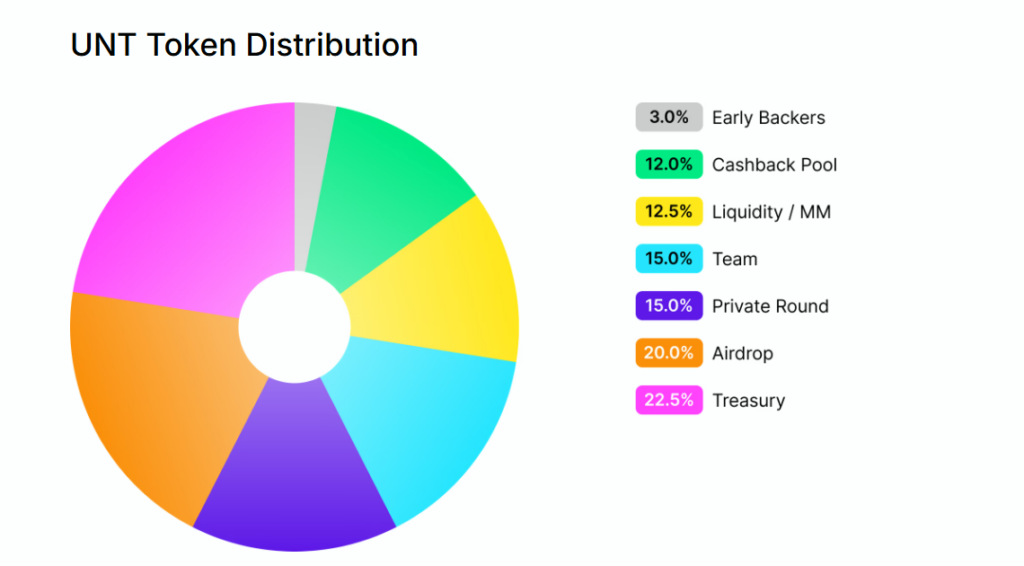Click the 22.5% pink legend badge
Image resolution: width=1024 pixels, height=566 pixels.
[x=669, y=400]
